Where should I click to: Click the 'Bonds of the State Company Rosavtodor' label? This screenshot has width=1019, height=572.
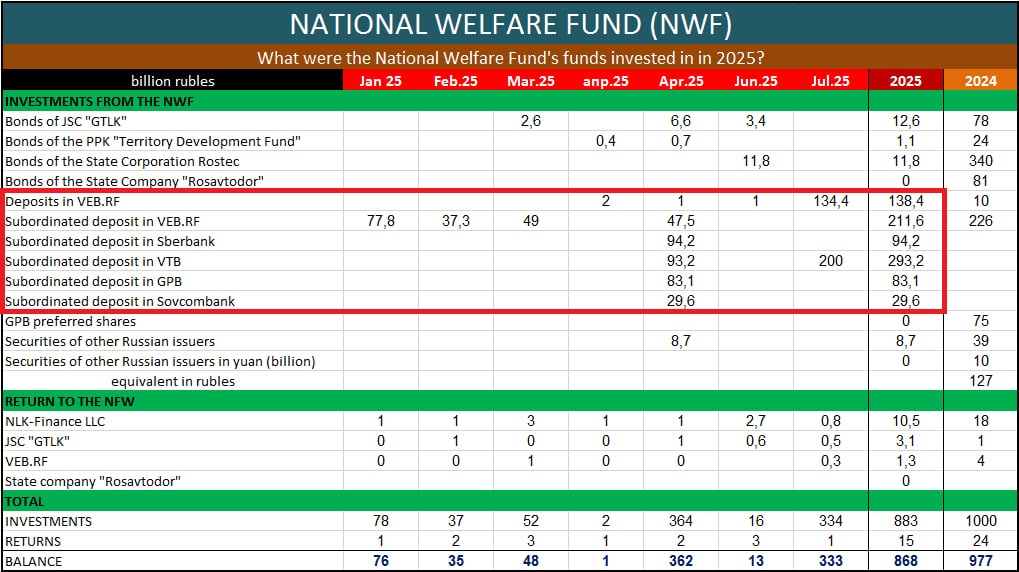(x=135, y=181)
